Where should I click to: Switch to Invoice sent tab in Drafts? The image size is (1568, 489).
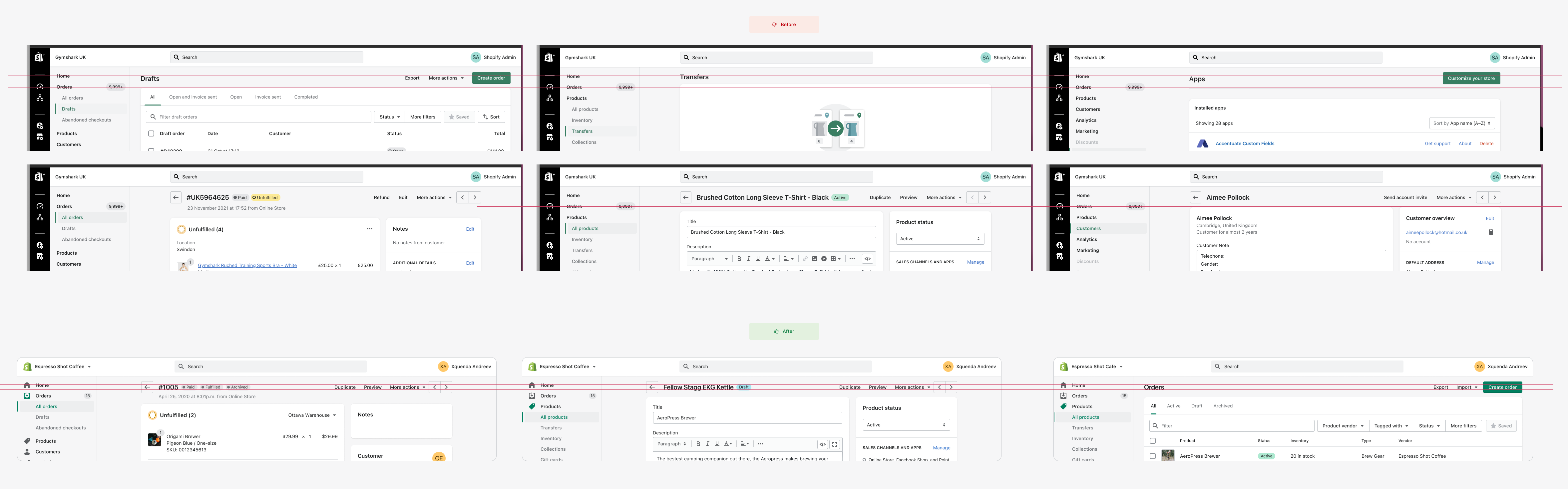[268, 97]
